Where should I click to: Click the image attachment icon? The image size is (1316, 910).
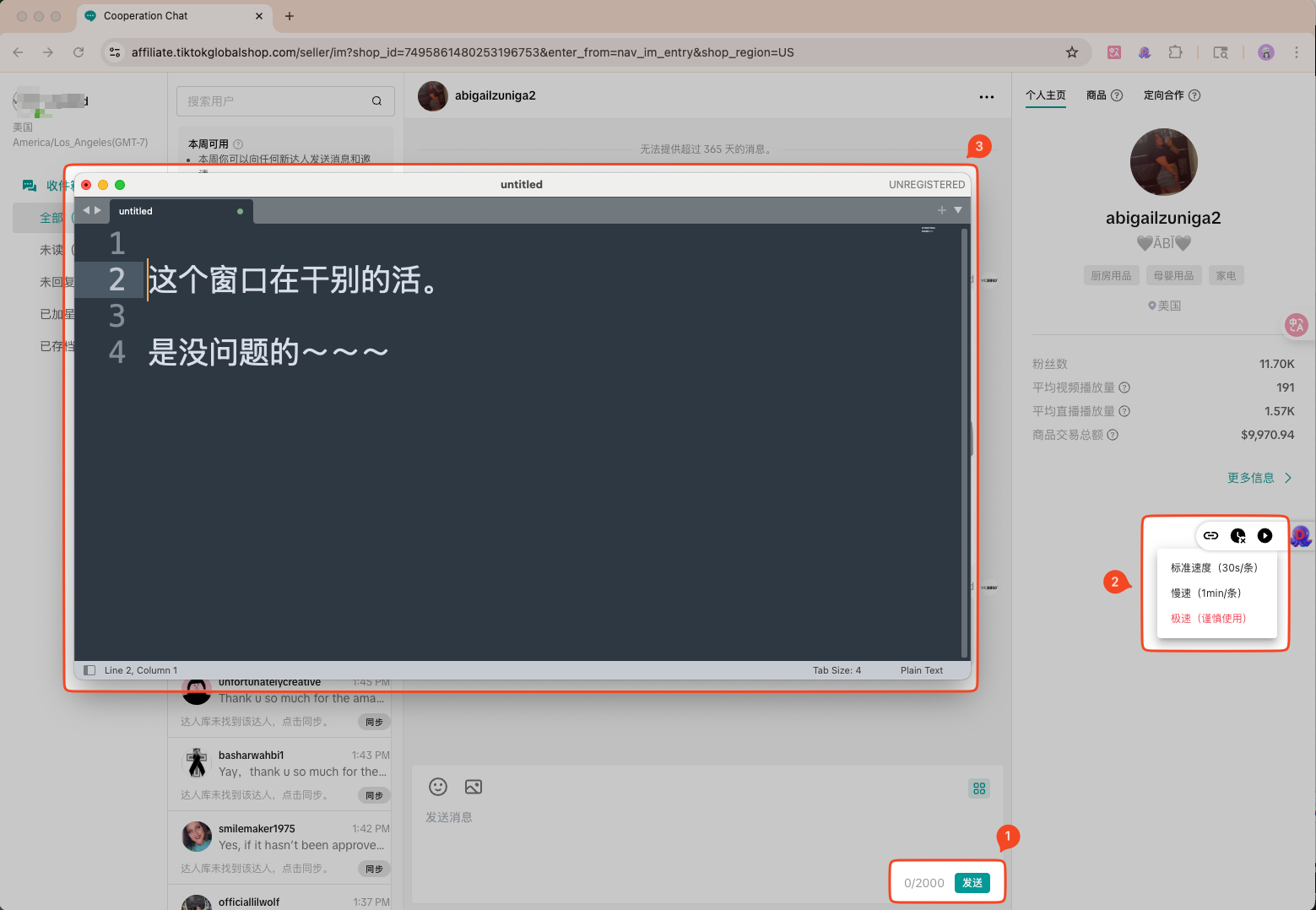tap(474, 787)
